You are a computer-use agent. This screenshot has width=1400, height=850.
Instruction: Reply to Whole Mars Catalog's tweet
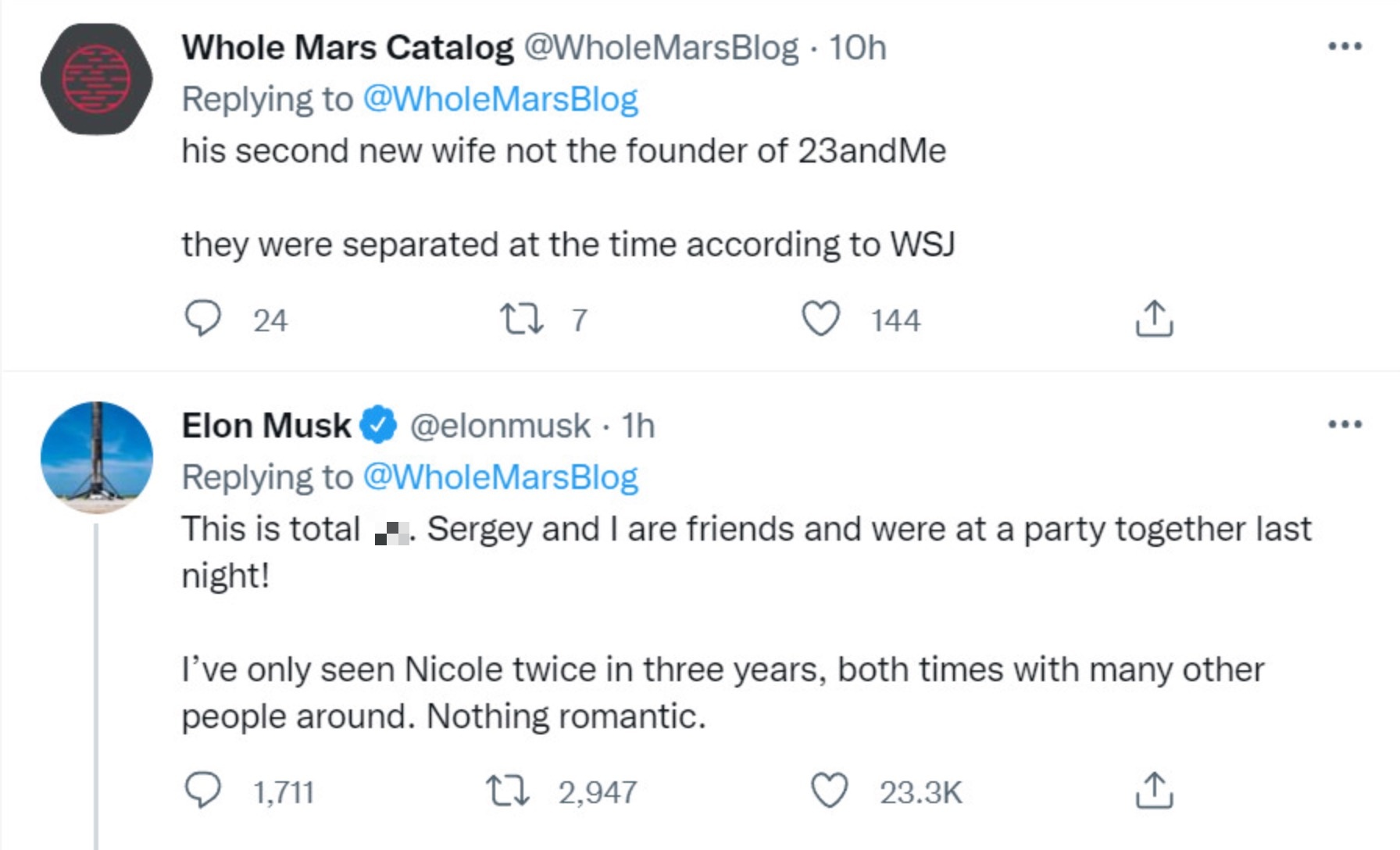tap(205, 316)
